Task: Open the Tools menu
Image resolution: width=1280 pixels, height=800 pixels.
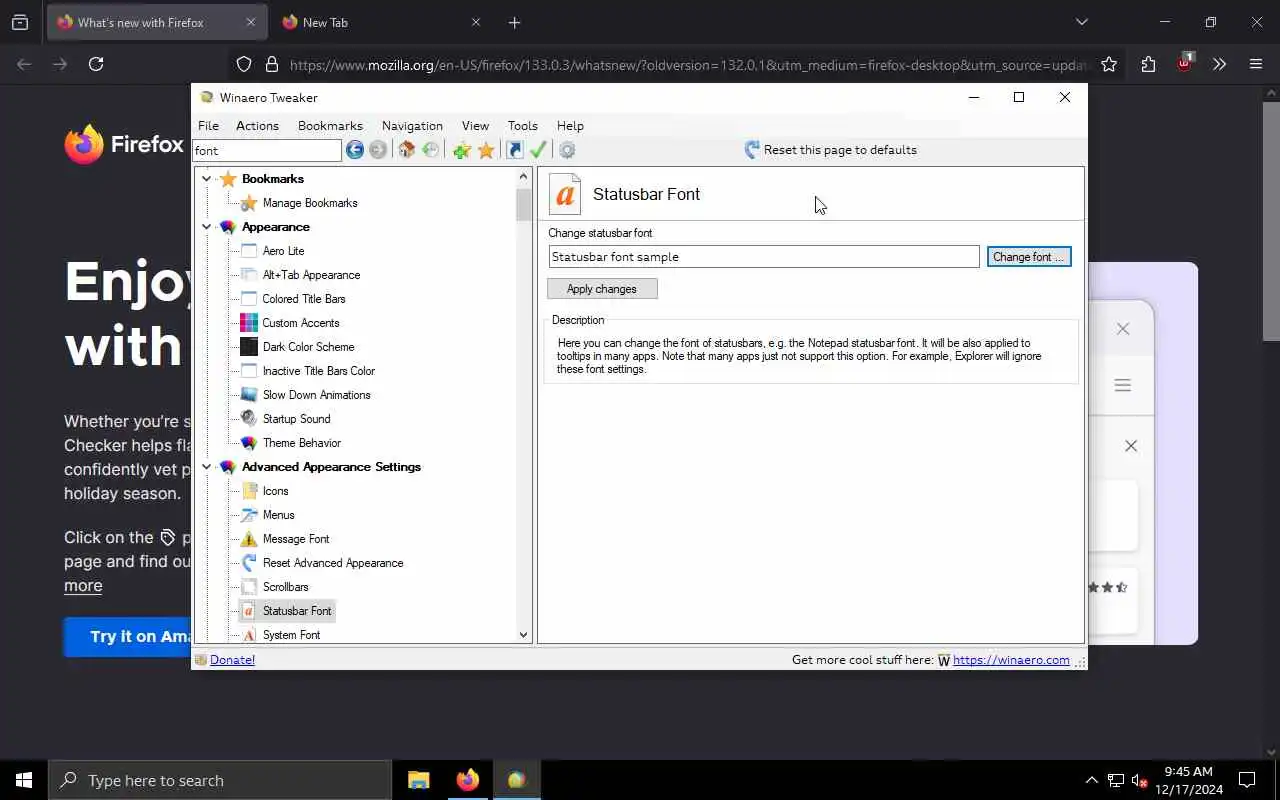Action: click(x=522, y=126)
